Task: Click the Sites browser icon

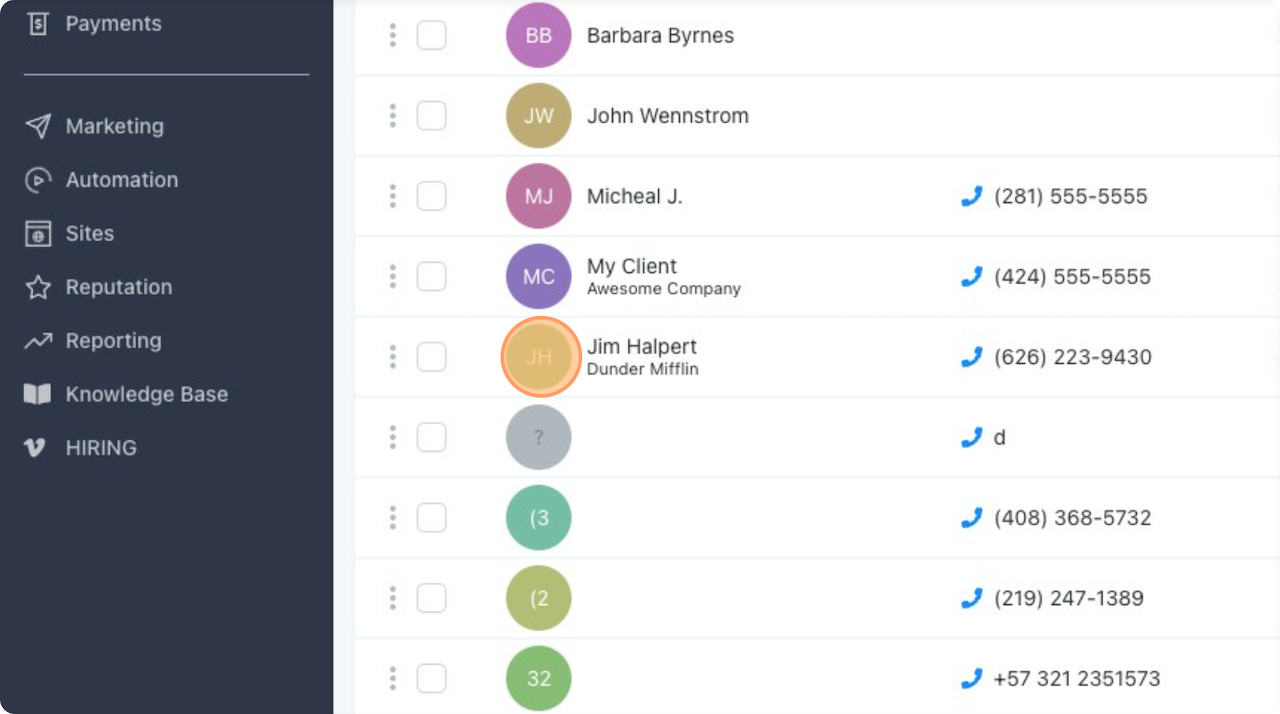Action: coord(38,234)
